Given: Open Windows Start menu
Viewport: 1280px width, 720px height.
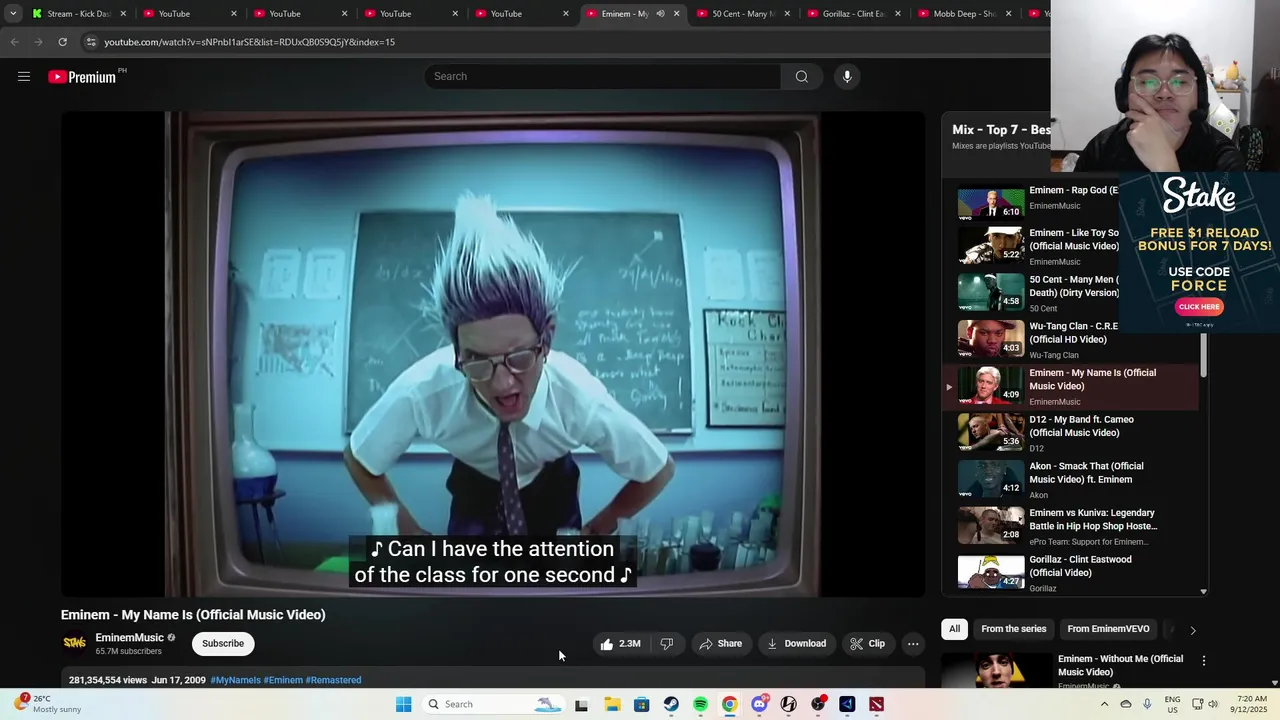Looking at the screenshot, I should click(x=403, y=704).
